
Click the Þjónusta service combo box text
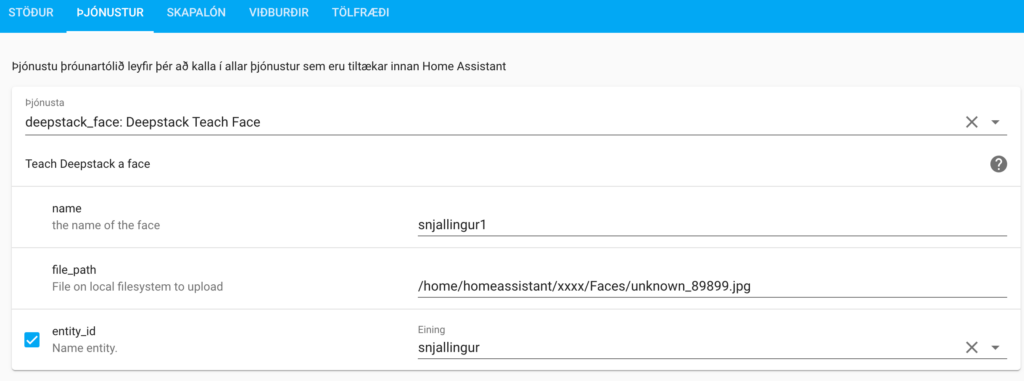[143, 122]
